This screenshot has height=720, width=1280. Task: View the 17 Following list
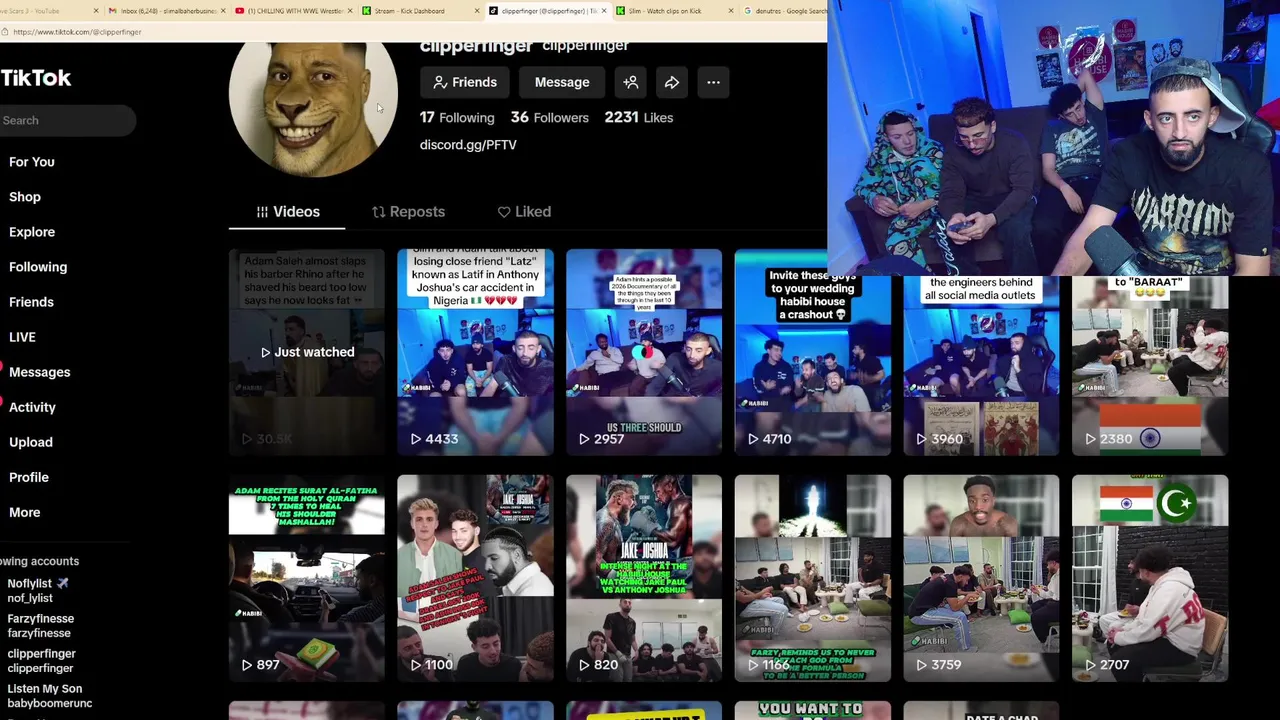tap(457, 118)
